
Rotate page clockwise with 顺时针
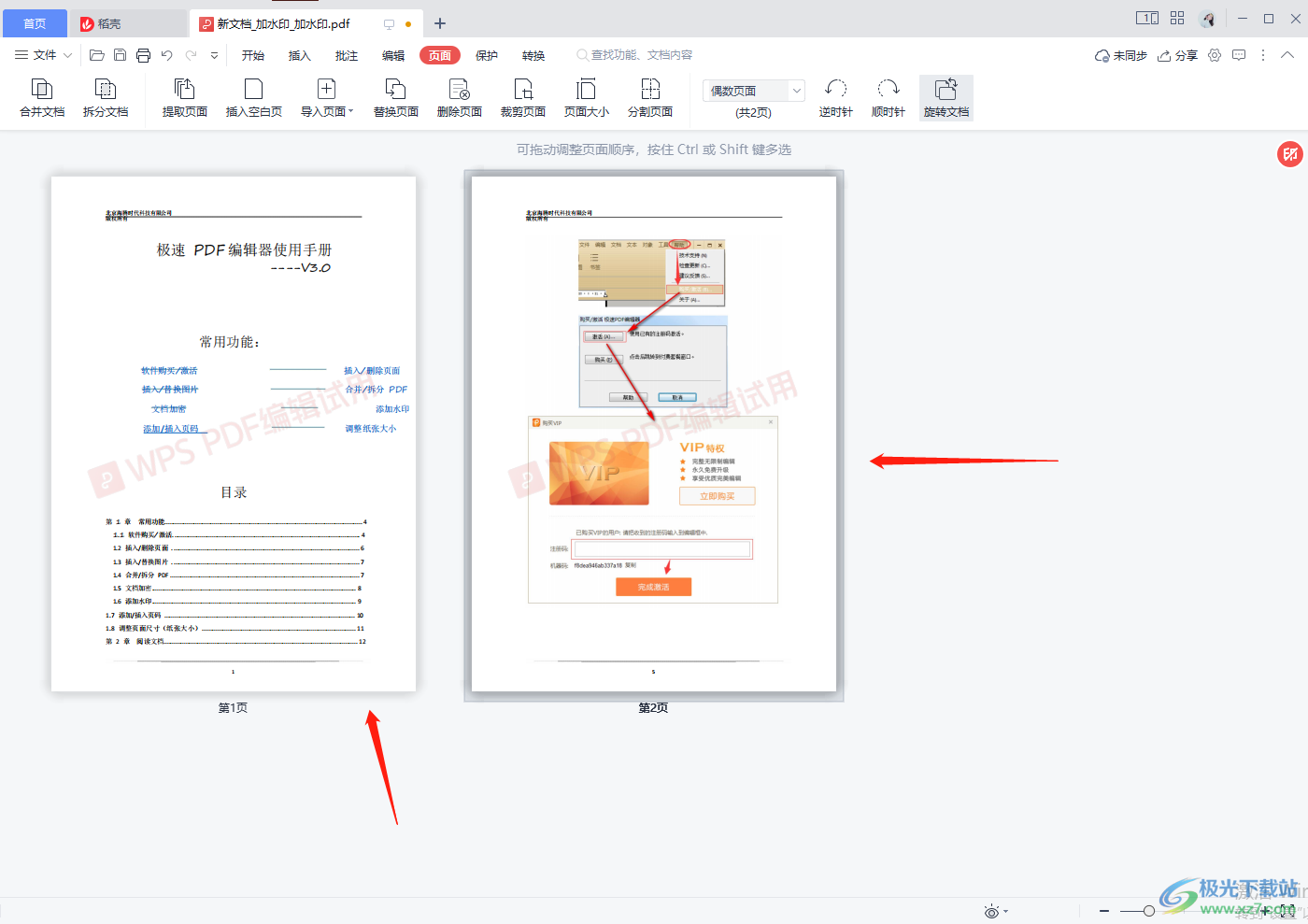point(889,98)
